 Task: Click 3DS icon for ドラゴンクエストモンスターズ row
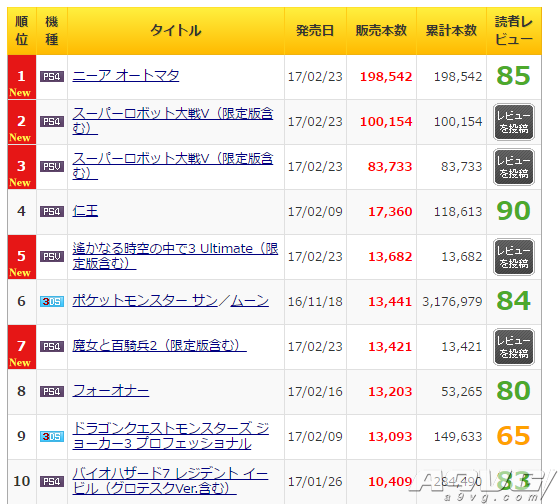(x=52, y=436)
